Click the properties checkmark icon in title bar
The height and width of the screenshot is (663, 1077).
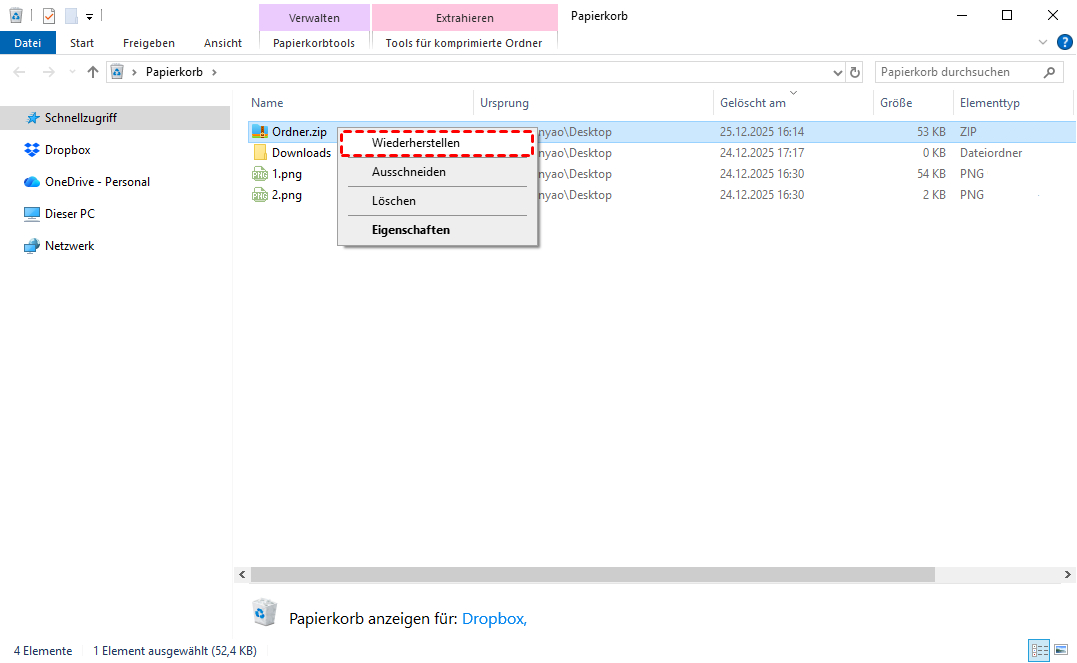(49, 16)
